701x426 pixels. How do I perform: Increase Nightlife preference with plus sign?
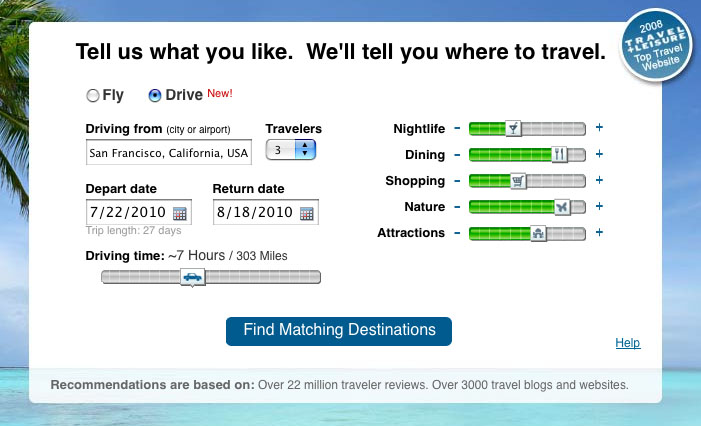point(600,128)
